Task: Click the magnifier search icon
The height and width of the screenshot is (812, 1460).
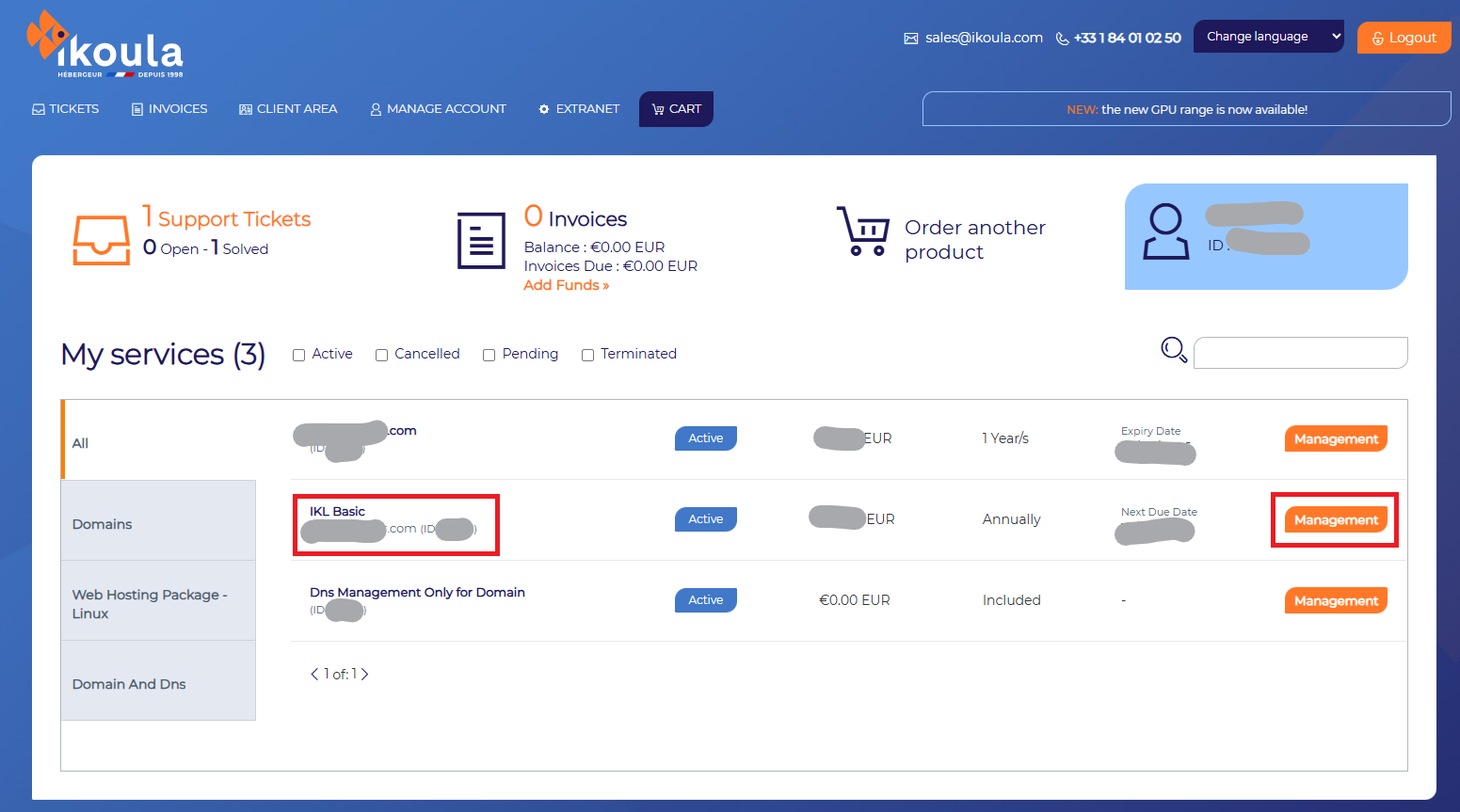Action: (x=1174, y=350)
